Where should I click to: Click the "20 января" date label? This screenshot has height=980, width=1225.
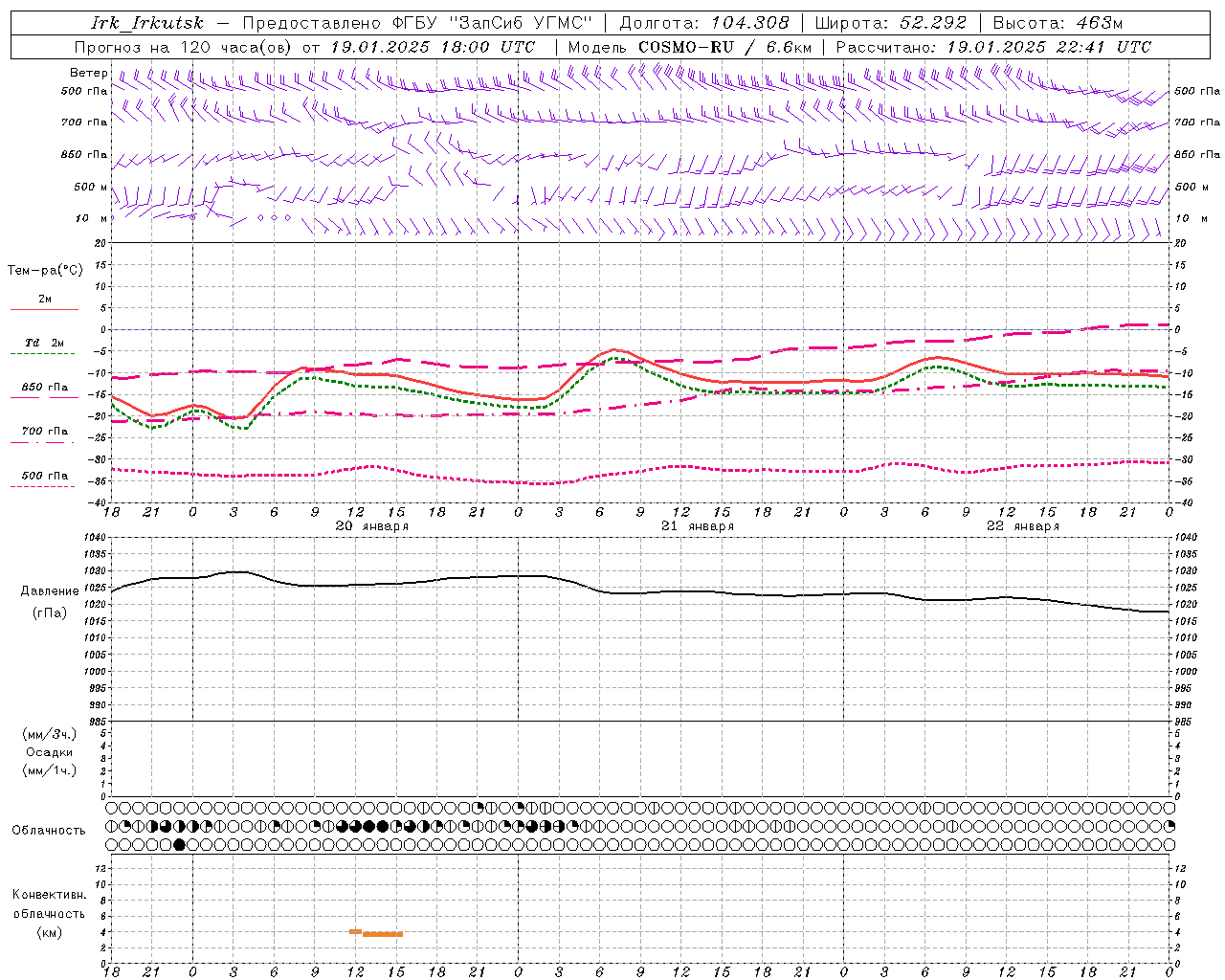[x=371, y=526]
